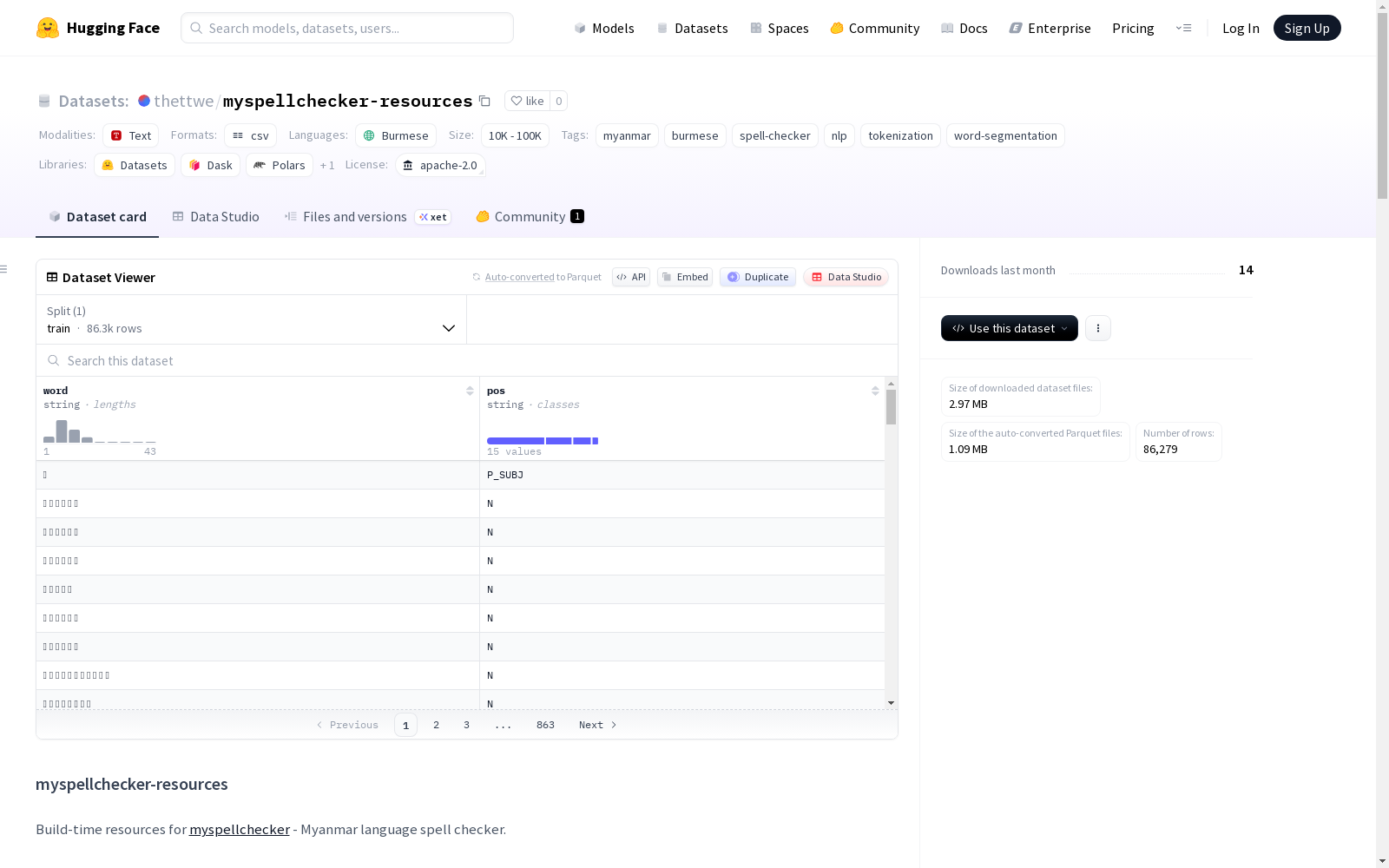Viewport: 1389px width, 868px height.
Task: Click the Sign Up button
Action: pyautogui.click(x=1307, y=28)
